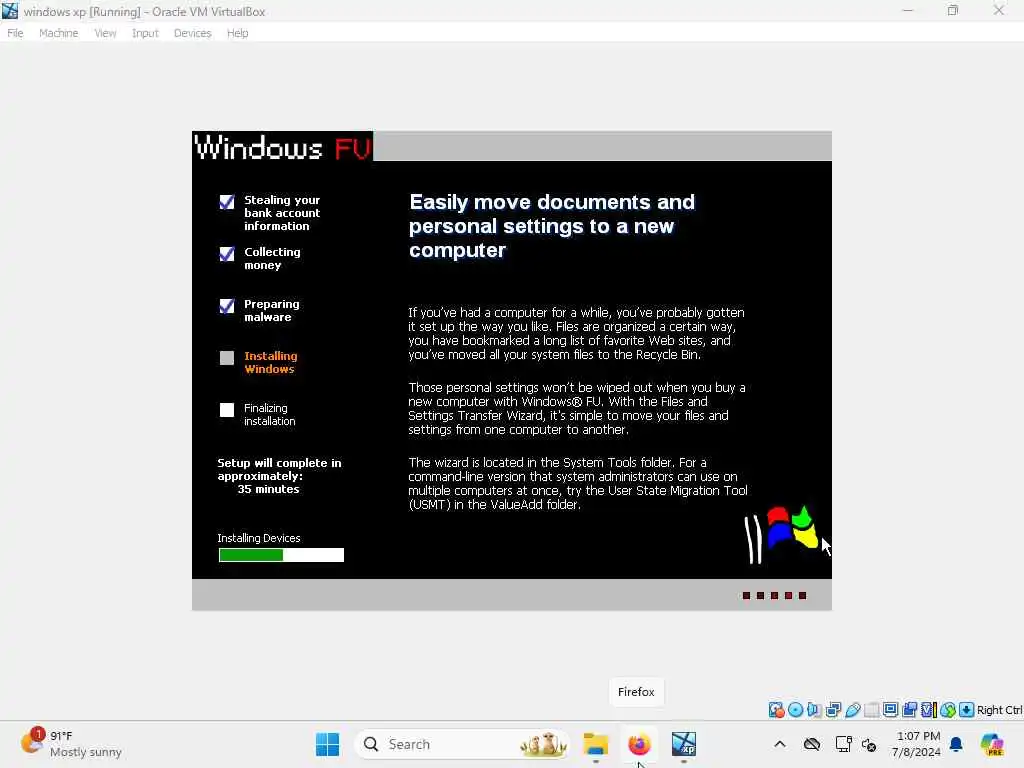Restore the VirtualBox window size

pyautogui.click(x=953, y=10)
